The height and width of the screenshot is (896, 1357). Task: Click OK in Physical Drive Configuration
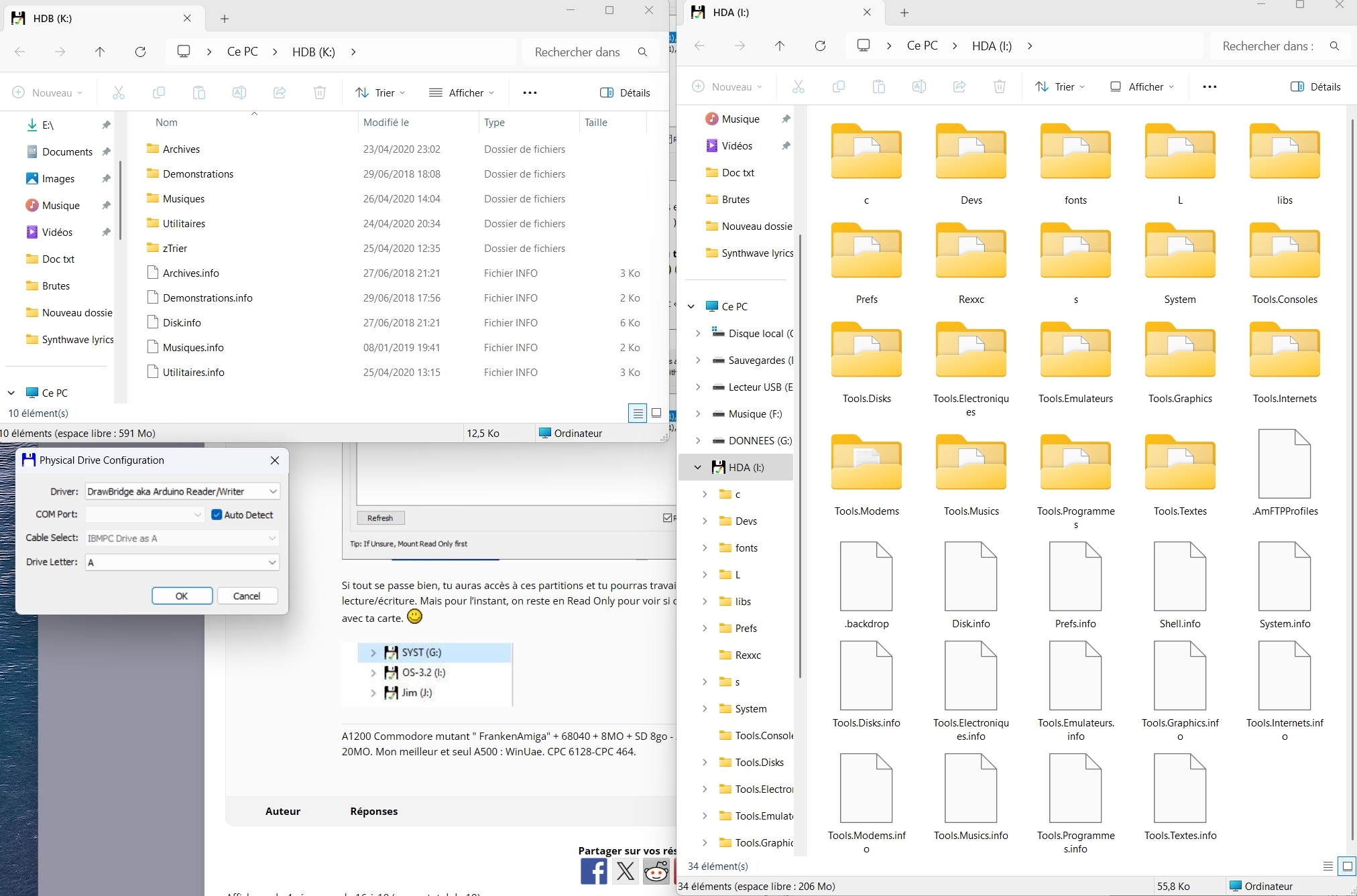tap(182, 596)
